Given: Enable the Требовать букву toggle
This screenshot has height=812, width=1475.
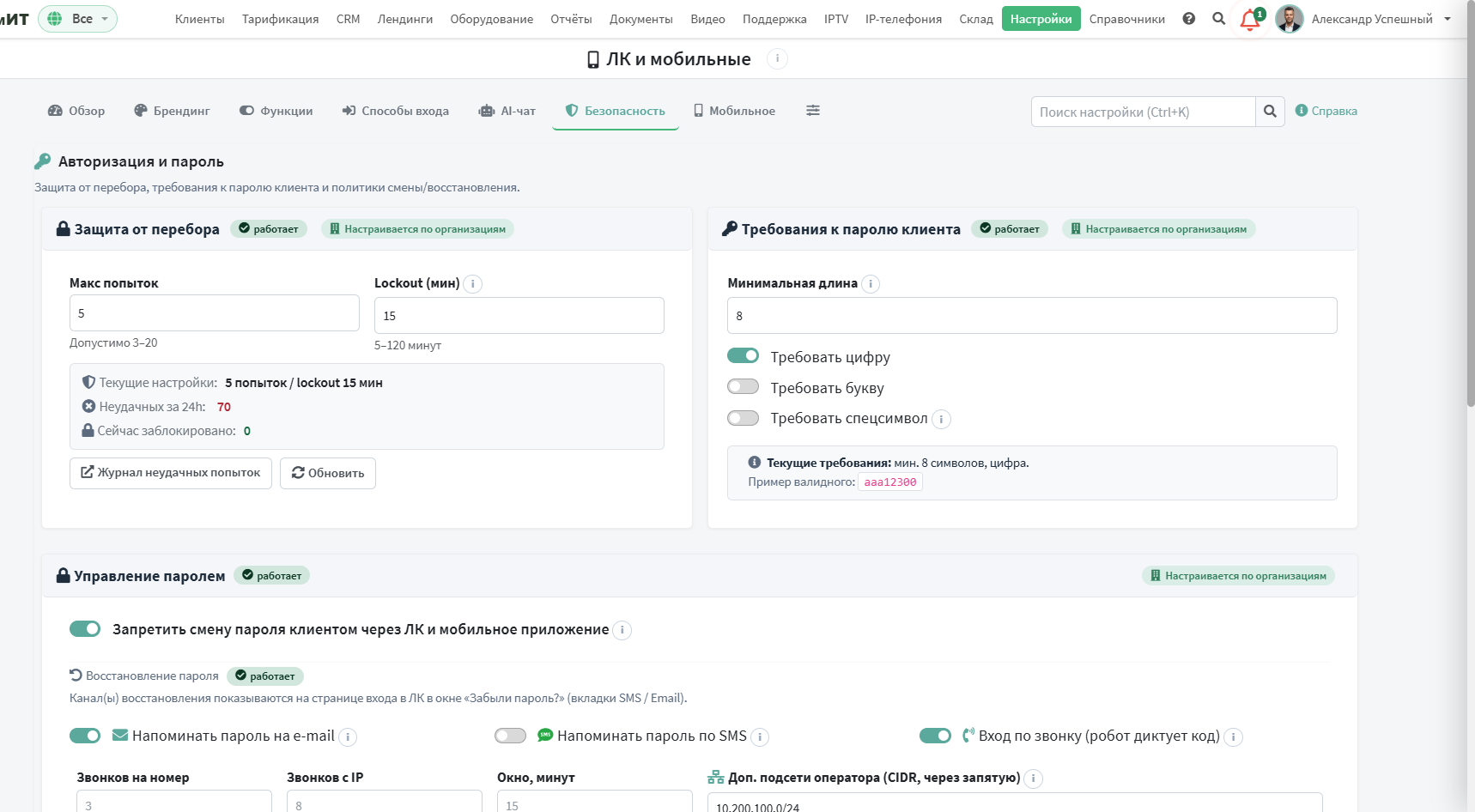Looking at the screenshot, I should click(x=744, y=387).
